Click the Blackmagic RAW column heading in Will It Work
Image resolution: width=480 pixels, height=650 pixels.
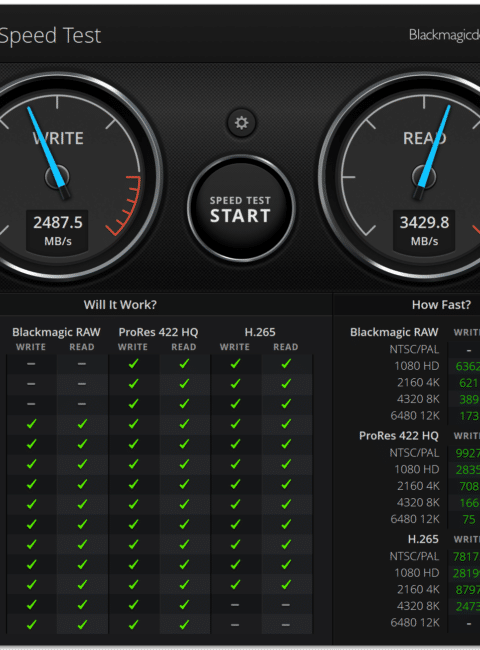(x=56, y=332)
